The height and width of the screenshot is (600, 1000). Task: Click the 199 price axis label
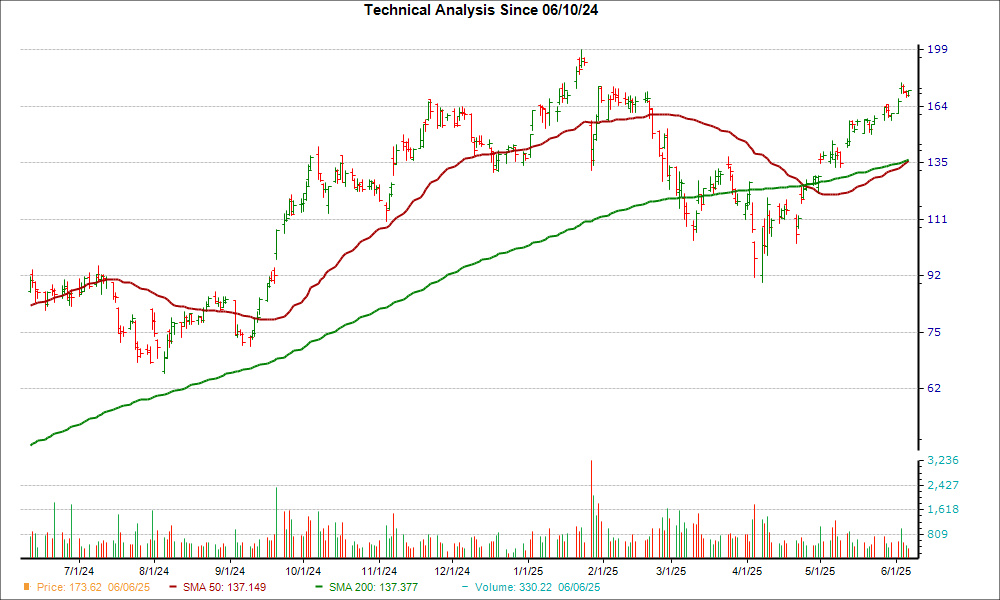click(938, 49)
